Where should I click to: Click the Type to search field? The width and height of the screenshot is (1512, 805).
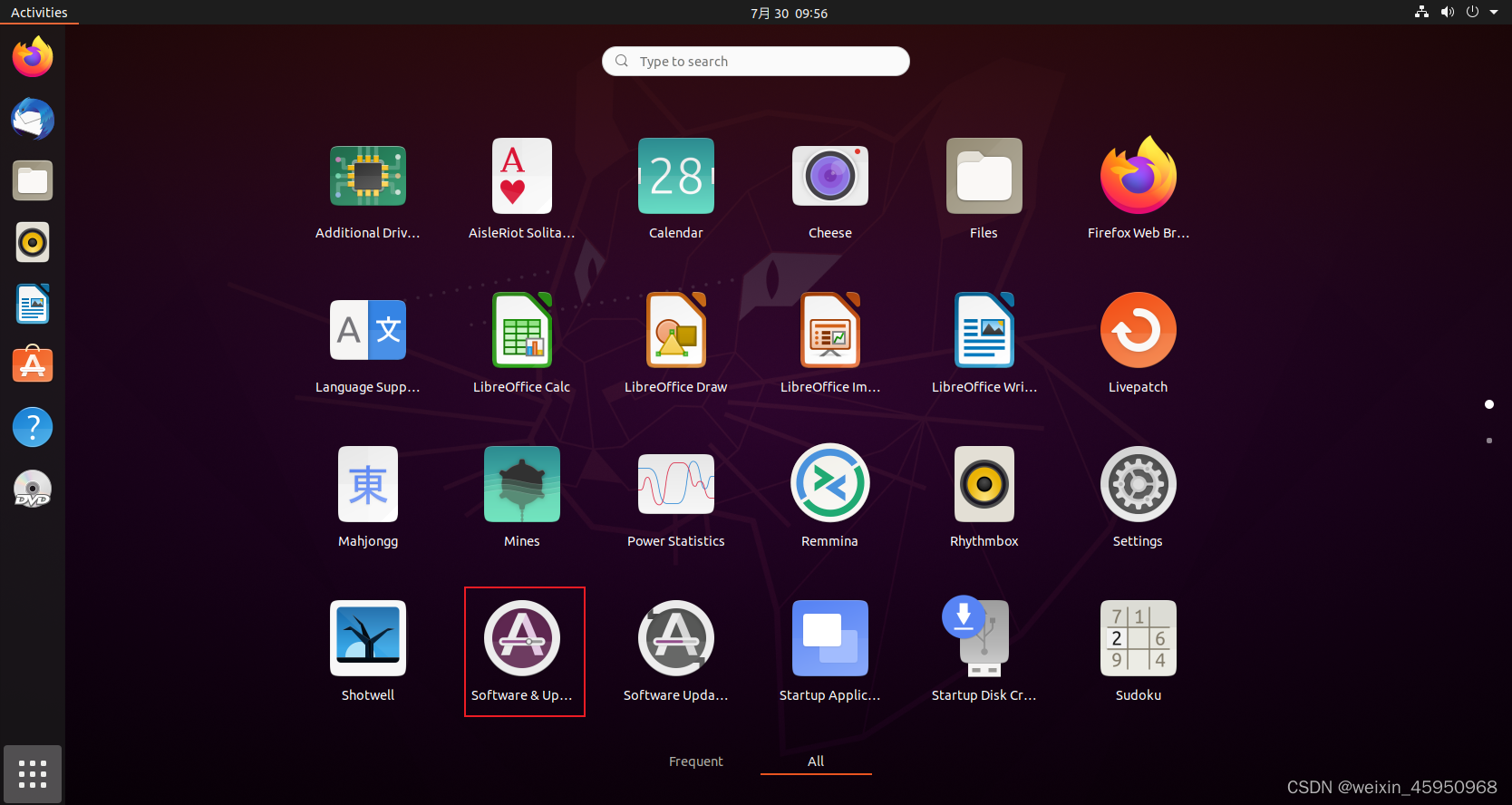coord(756,61)
